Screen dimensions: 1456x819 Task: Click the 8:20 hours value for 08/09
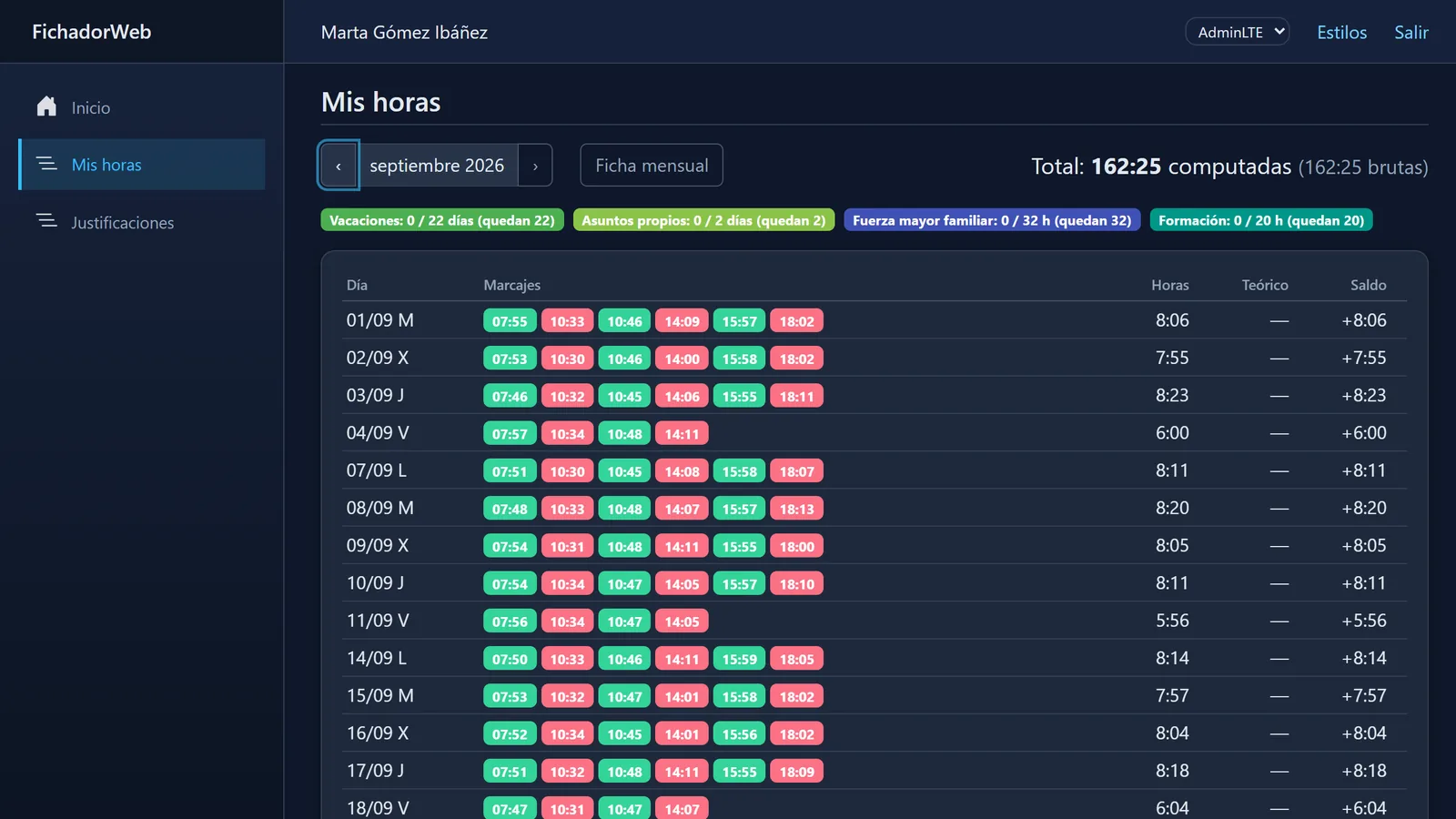(x=1172, y=508)
